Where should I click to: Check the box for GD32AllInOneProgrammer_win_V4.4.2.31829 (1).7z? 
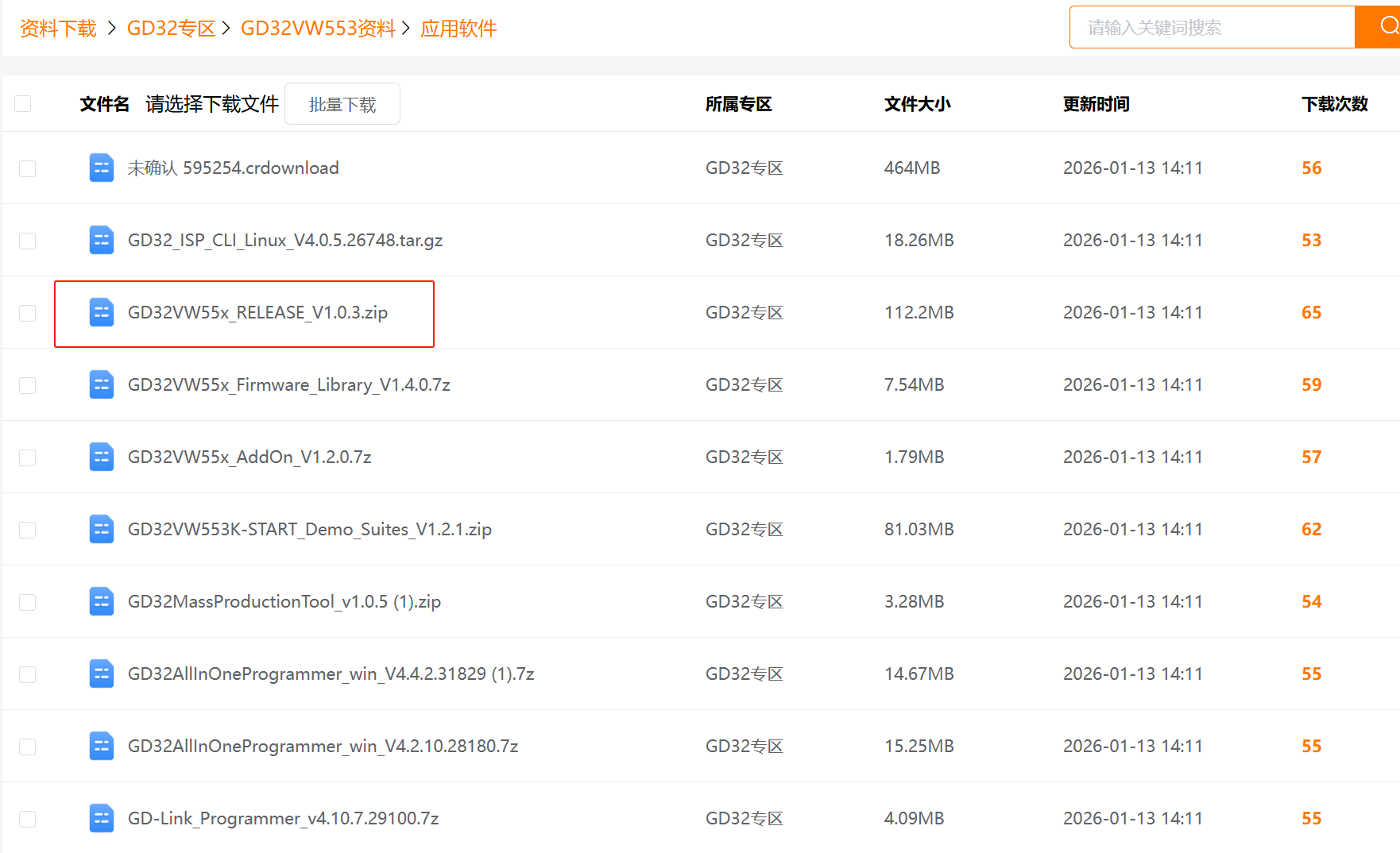(28, 674)
